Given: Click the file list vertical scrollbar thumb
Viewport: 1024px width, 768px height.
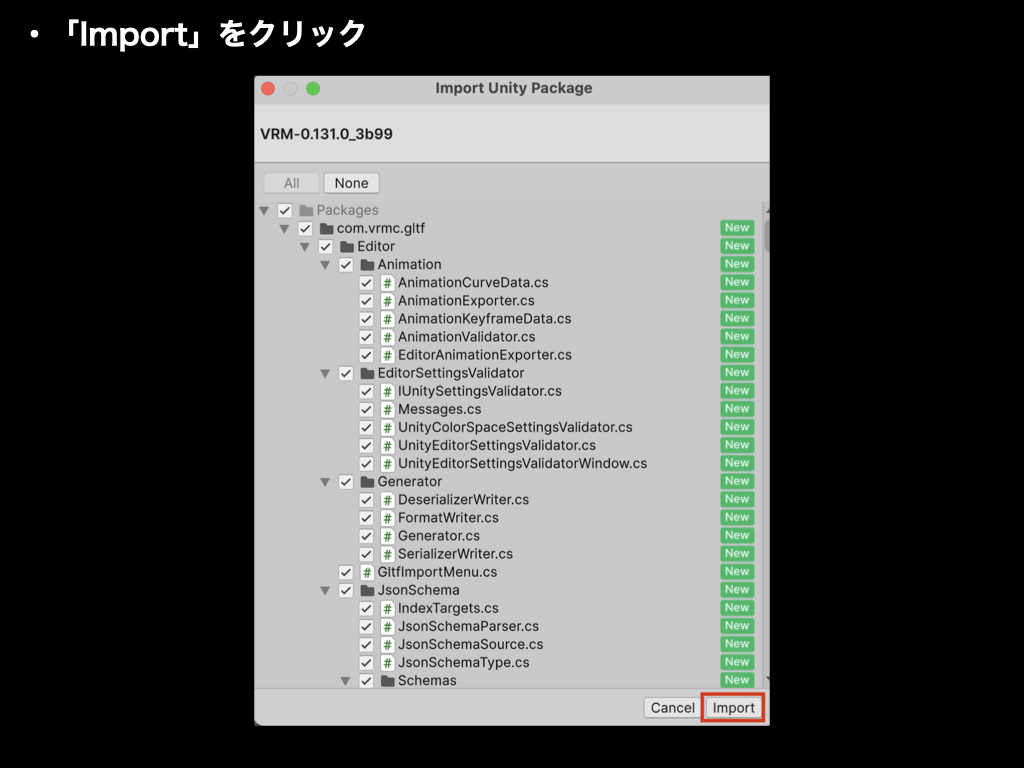Looking at the screenshot, I should tap(767, 236).
